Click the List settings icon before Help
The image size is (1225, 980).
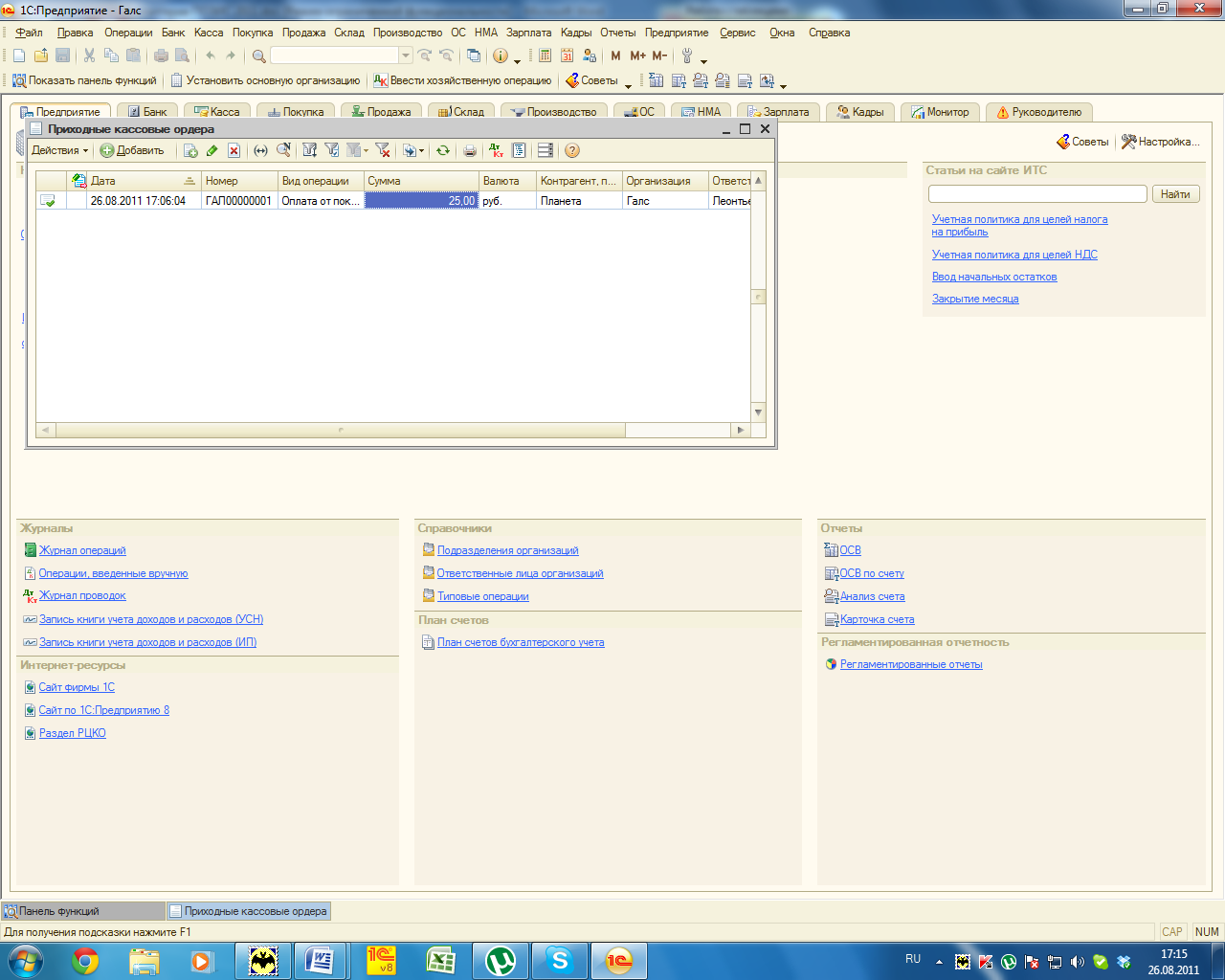pos(546,150)
